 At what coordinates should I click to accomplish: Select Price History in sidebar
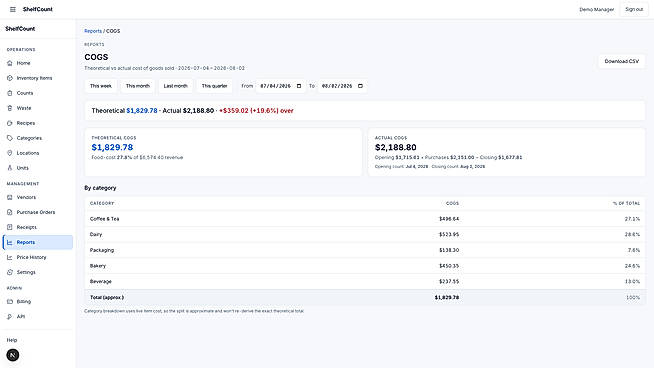38,257
